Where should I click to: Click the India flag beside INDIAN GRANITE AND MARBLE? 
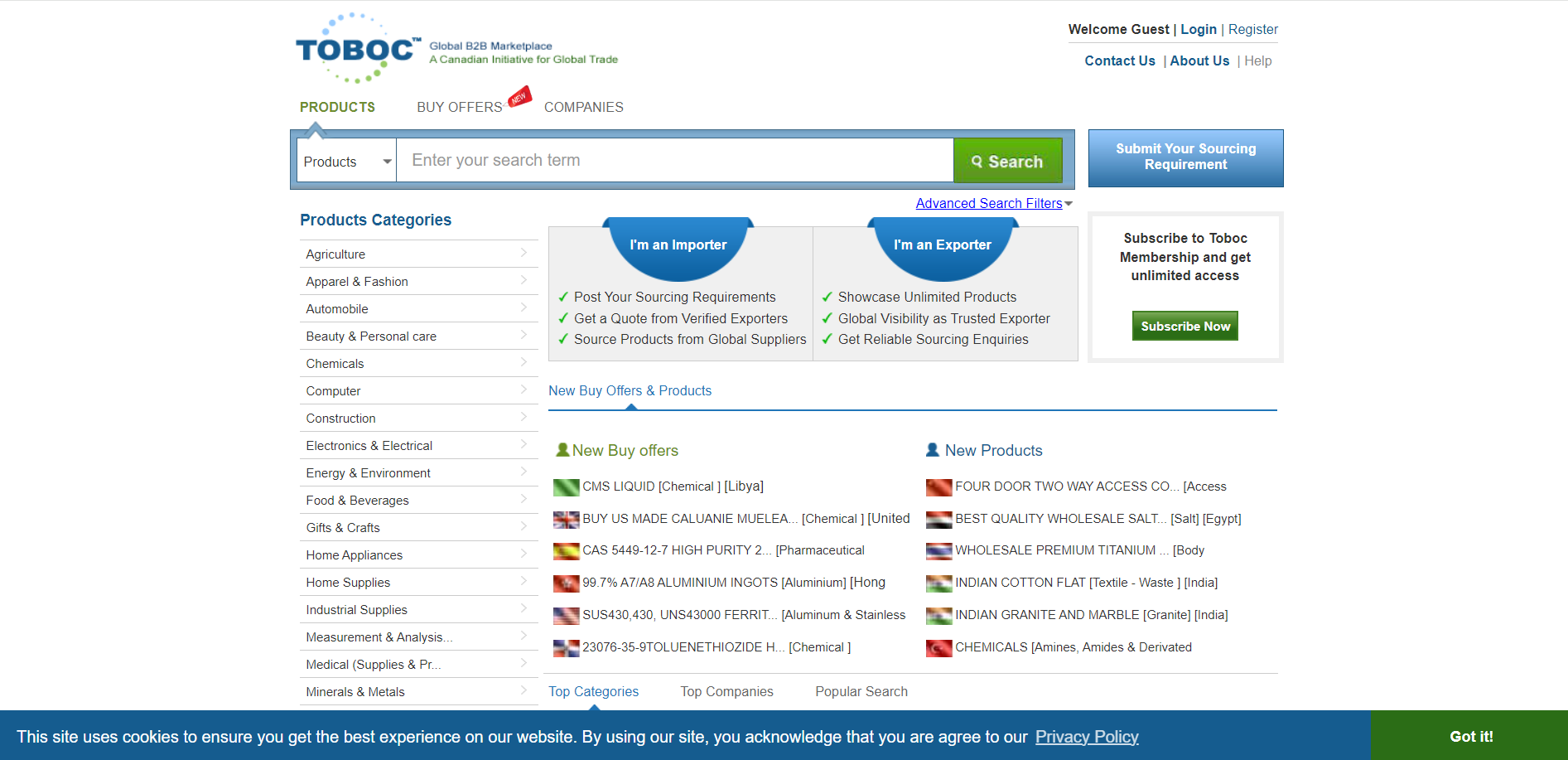click(x=938, y=616)
